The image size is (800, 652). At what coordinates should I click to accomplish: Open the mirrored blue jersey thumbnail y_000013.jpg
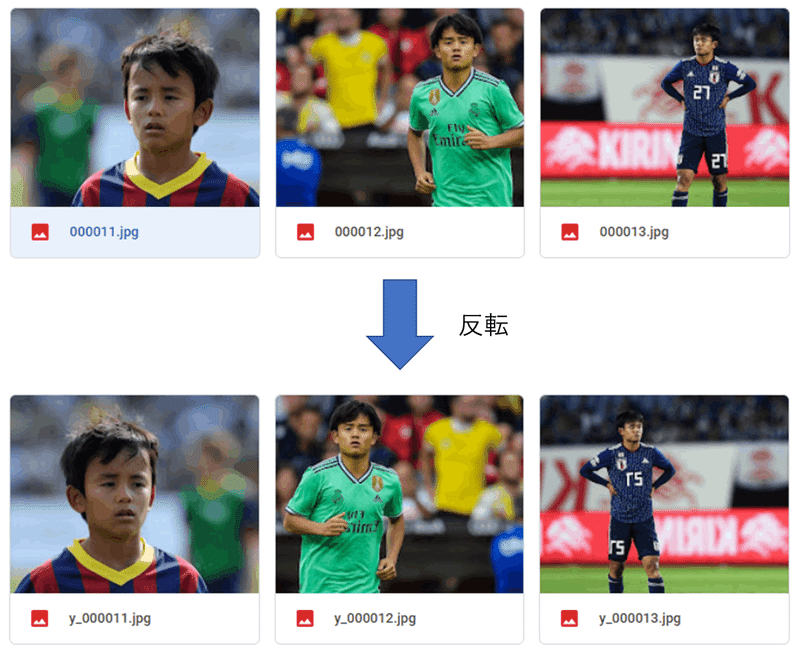664,494
